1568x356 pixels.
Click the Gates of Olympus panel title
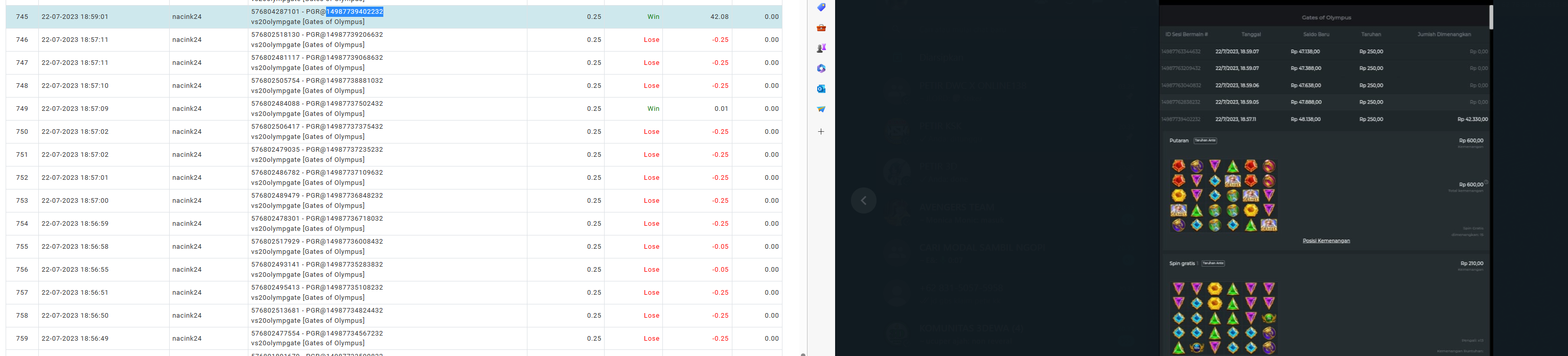pos(1326,18)
